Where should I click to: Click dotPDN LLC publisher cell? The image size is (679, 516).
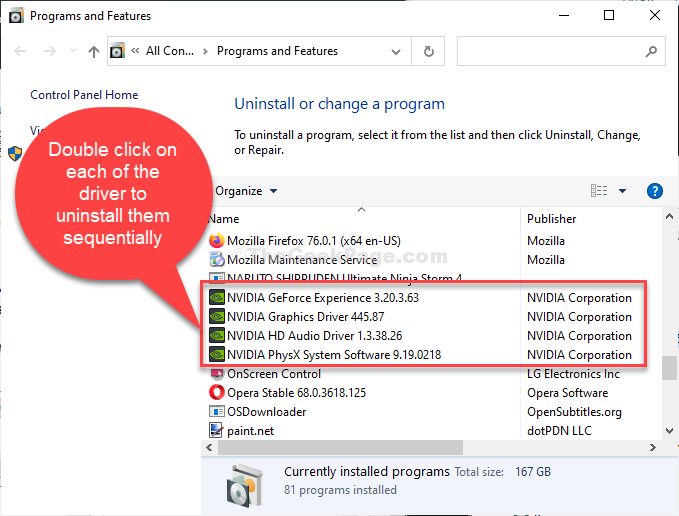[559, 431]
